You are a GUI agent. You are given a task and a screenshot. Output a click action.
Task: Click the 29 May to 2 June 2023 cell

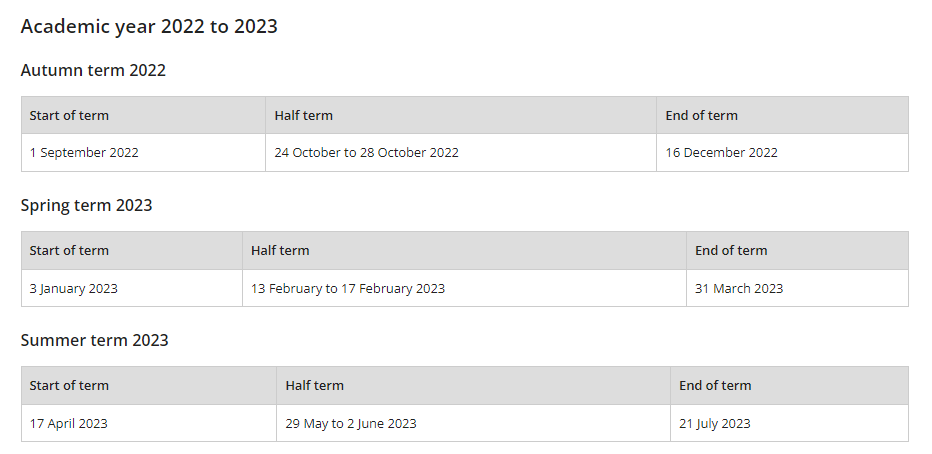tap(473, 424)
